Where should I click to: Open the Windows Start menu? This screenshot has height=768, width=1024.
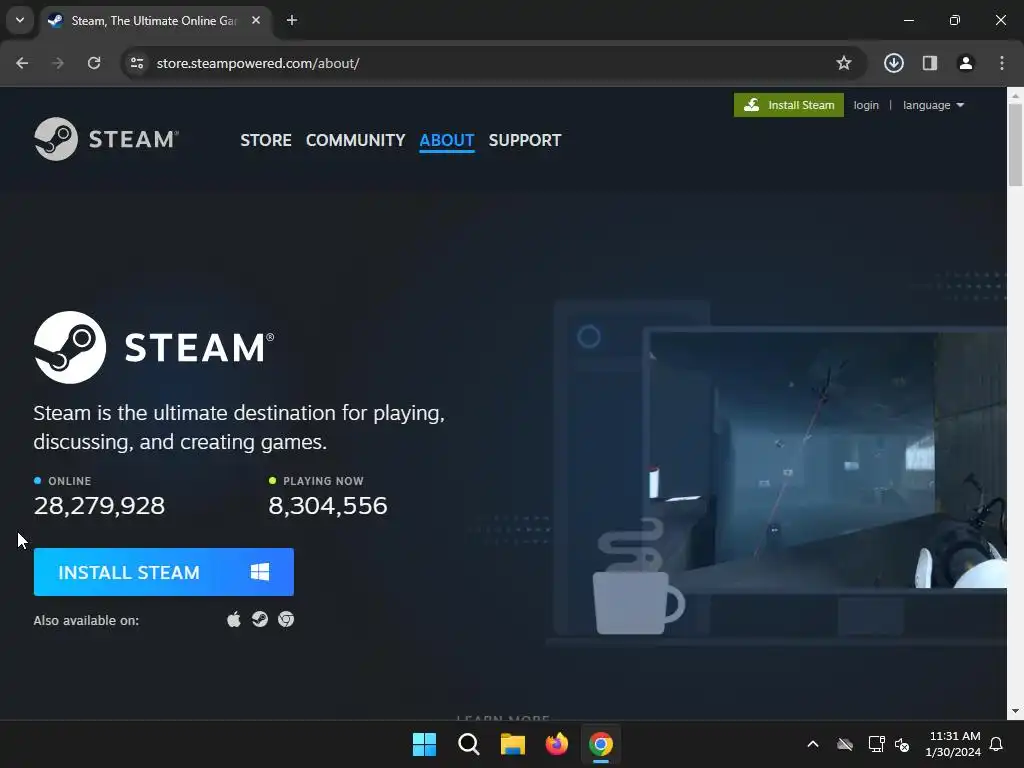click(x=424, y=744)
